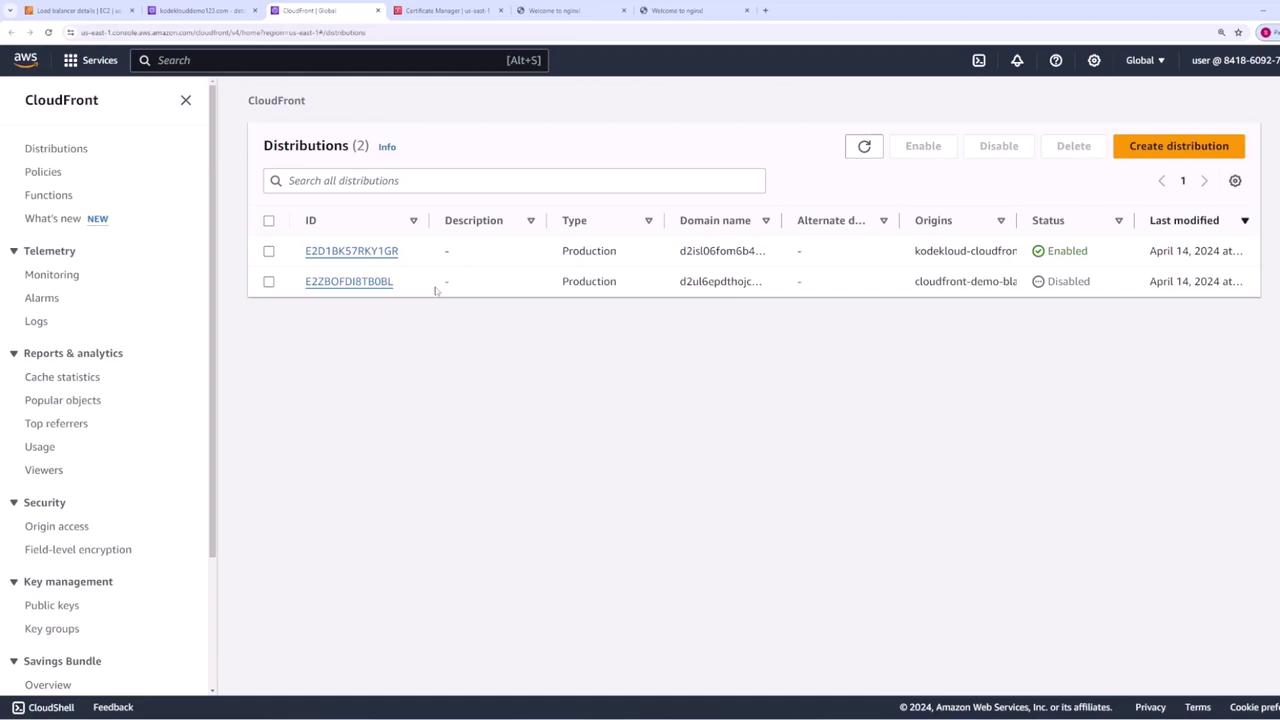
Task: Open a new browser tab
Action: tap(765, 10)
